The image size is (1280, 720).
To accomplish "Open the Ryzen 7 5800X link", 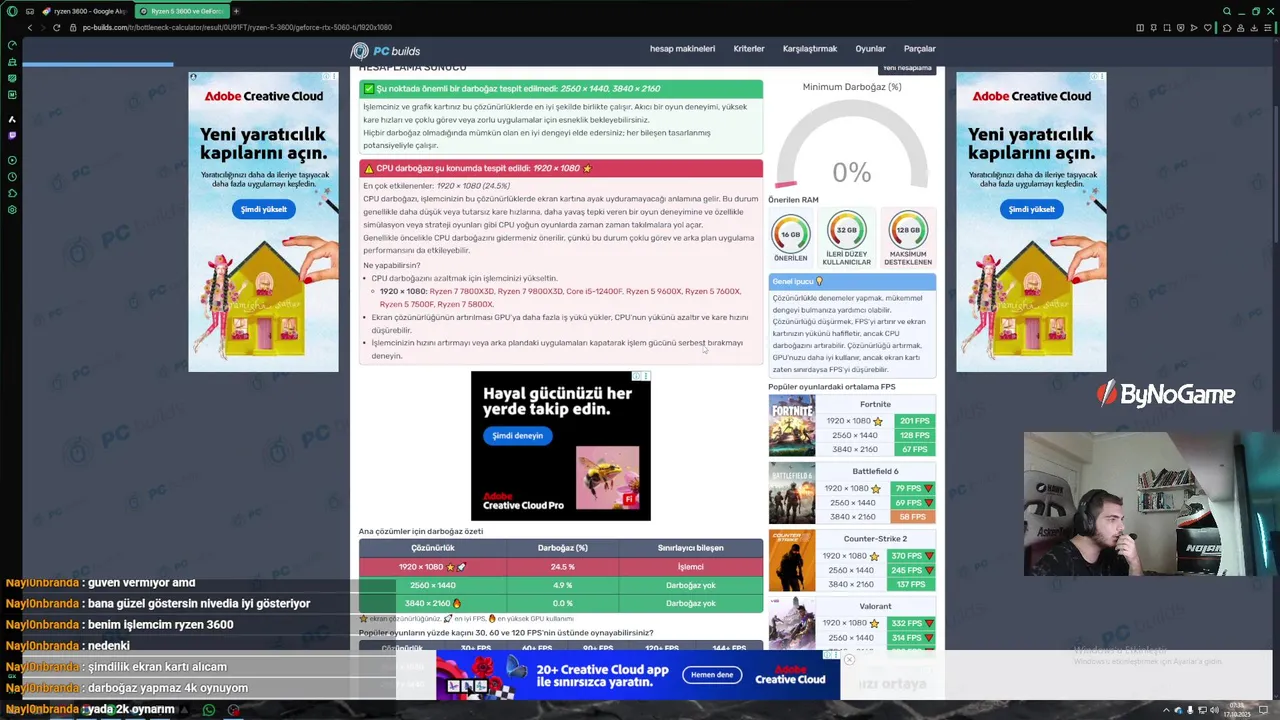I will [x=465, y=304].
